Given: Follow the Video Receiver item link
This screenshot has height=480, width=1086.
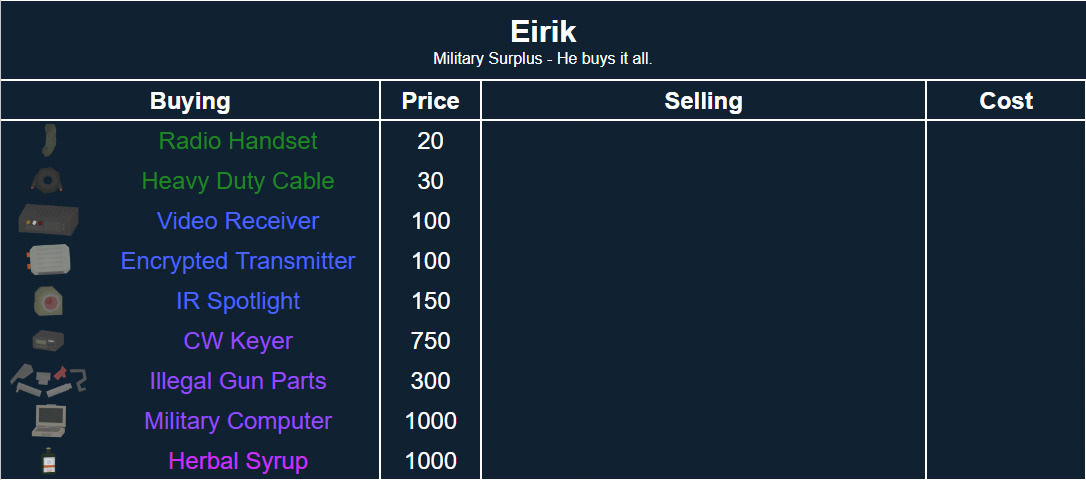Looking at the screenshot, I should point(238,221).
